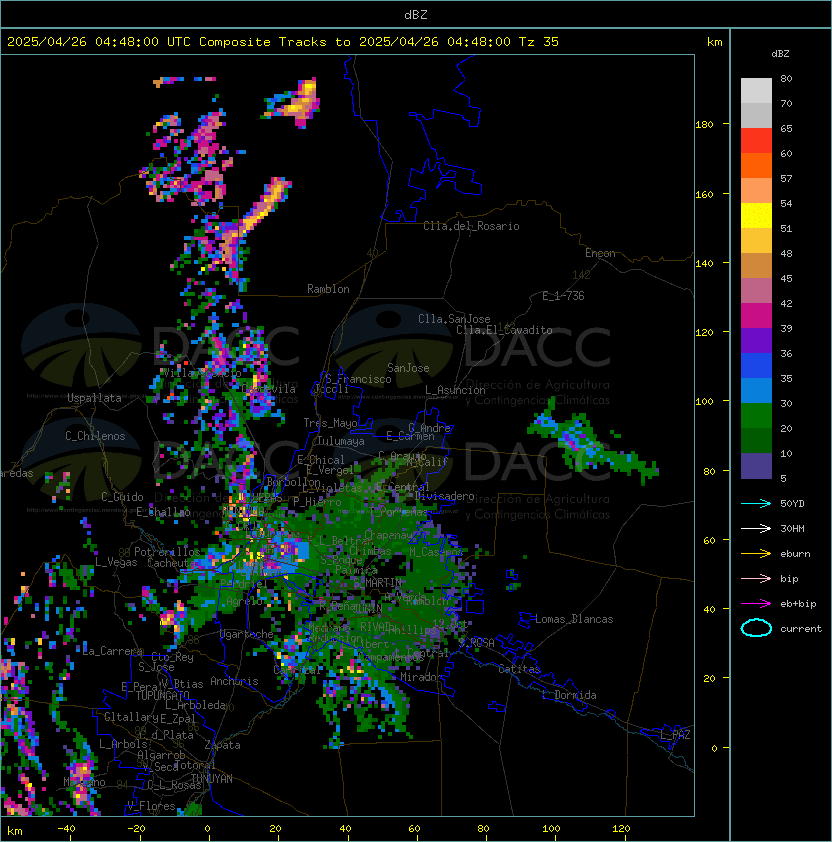Click the TUNUYAN map label
The height and width of the screenshot is (842, 832).
pyautogui.click(x=212, y=779)
